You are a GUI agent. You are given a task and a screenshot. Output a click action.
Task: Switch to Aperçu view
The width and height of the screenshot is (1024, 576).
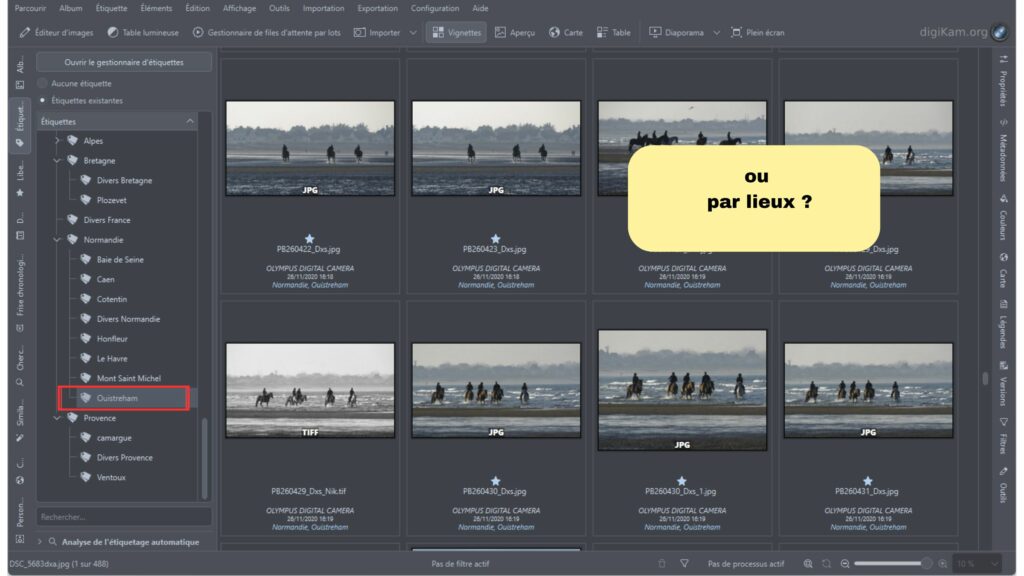pyautogui.click(x=515, y=32)
